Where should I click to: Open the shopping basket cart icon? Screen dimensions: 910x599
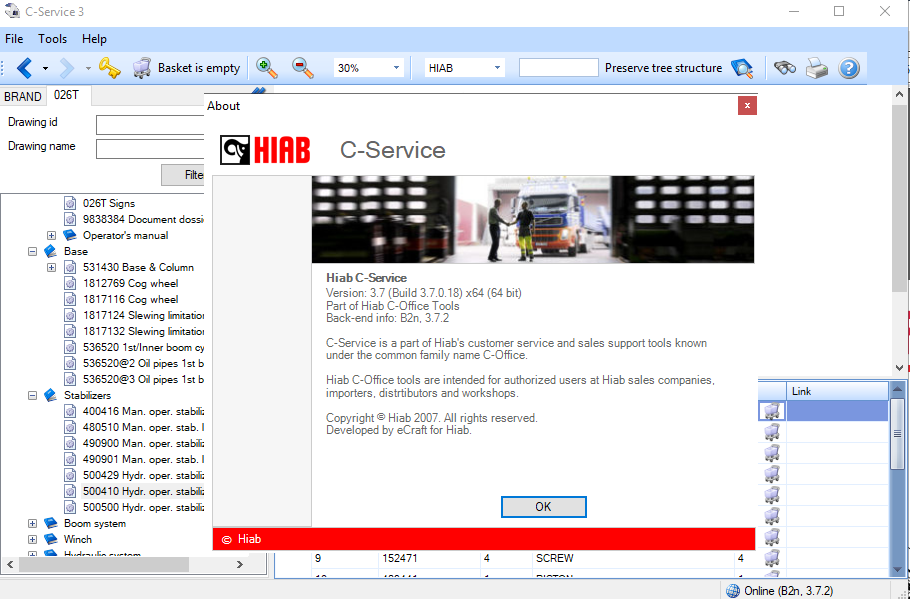coord(142,68)
